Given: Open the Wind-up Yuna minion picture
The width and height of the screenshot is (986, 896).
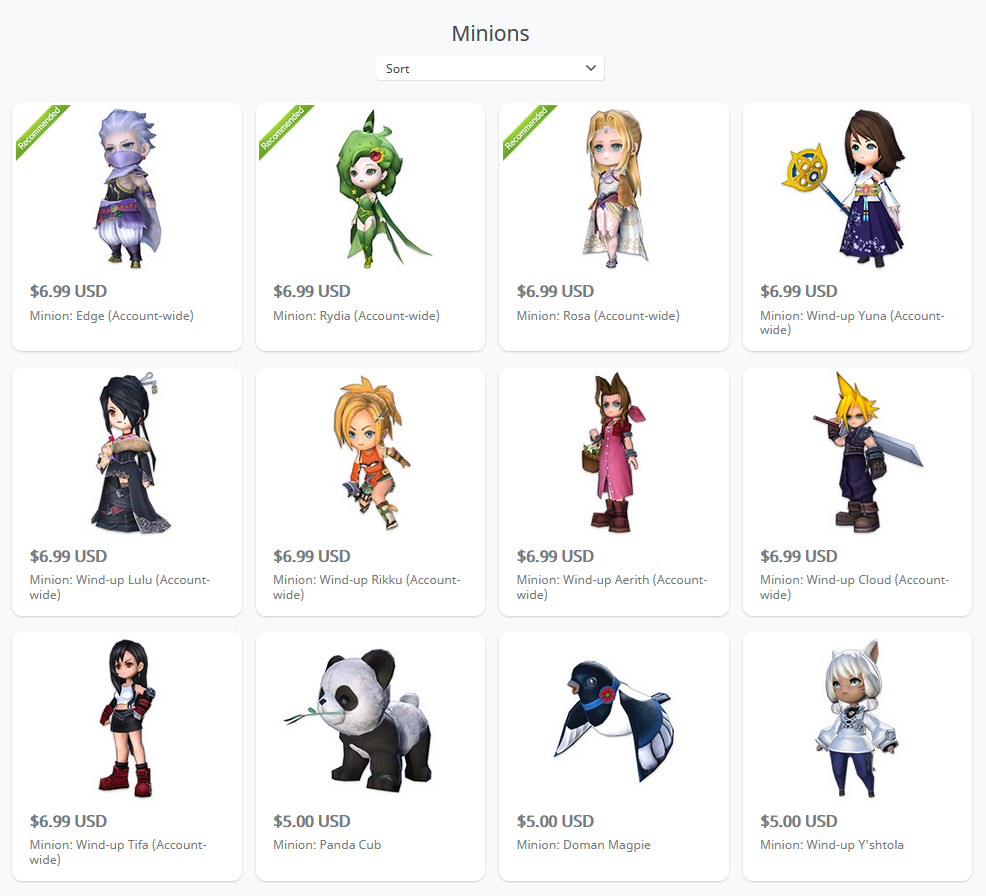Looking at the screenshot, I should click(844, 188).
